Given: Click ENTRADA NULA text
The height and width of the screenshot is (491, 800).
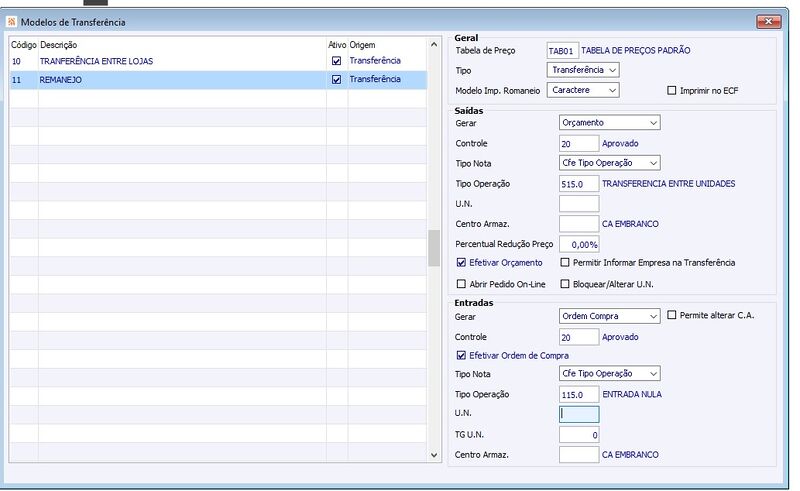Looking at the screenshot, I should [x=632, y=395].
